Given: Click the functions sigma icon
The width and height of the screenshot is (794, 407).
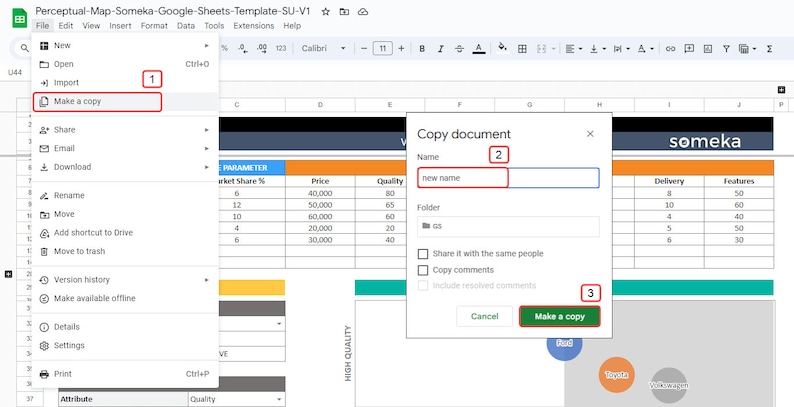Looking at the screenshot, I should click(769, 49).
